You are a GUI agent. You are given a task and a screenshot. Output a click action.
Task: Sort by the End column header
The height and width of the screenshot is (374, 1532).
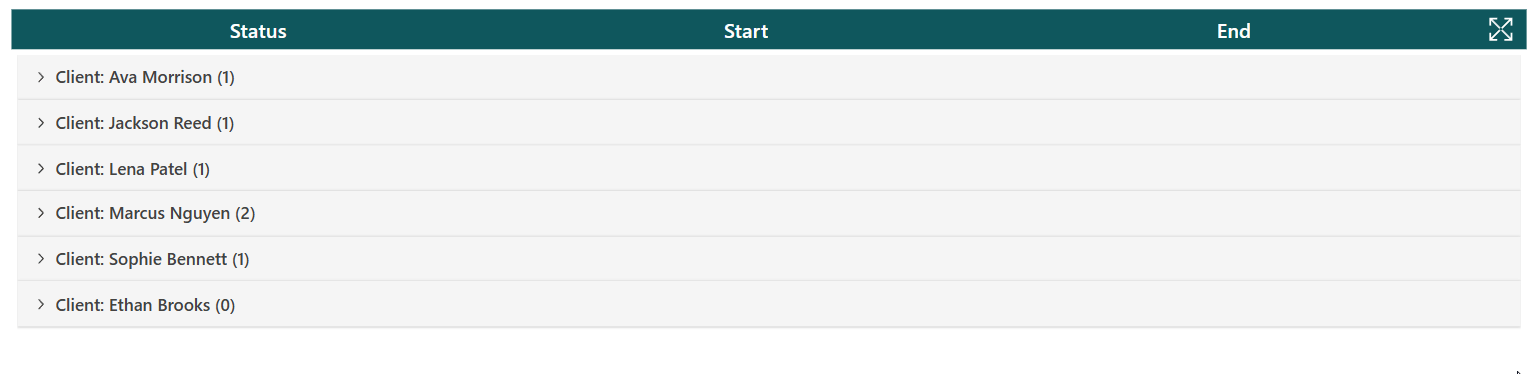1233,31
